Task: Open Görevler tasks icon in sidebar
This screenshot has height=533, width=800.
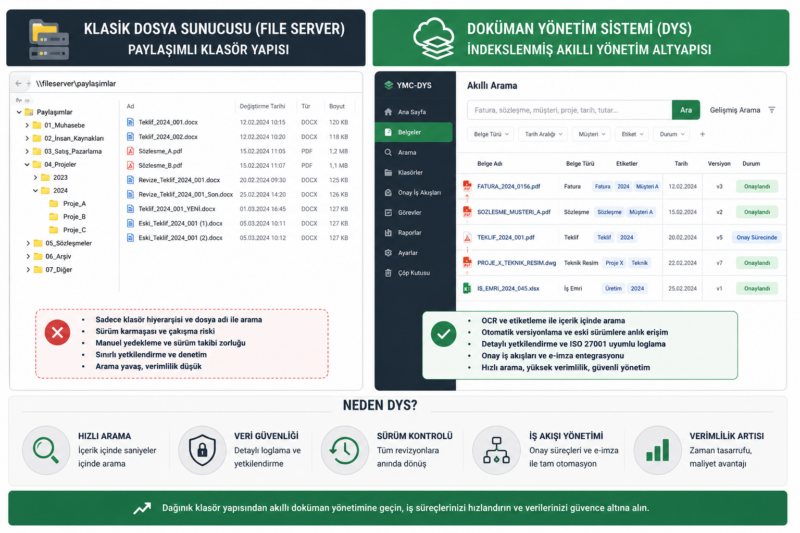Action: 388,213
